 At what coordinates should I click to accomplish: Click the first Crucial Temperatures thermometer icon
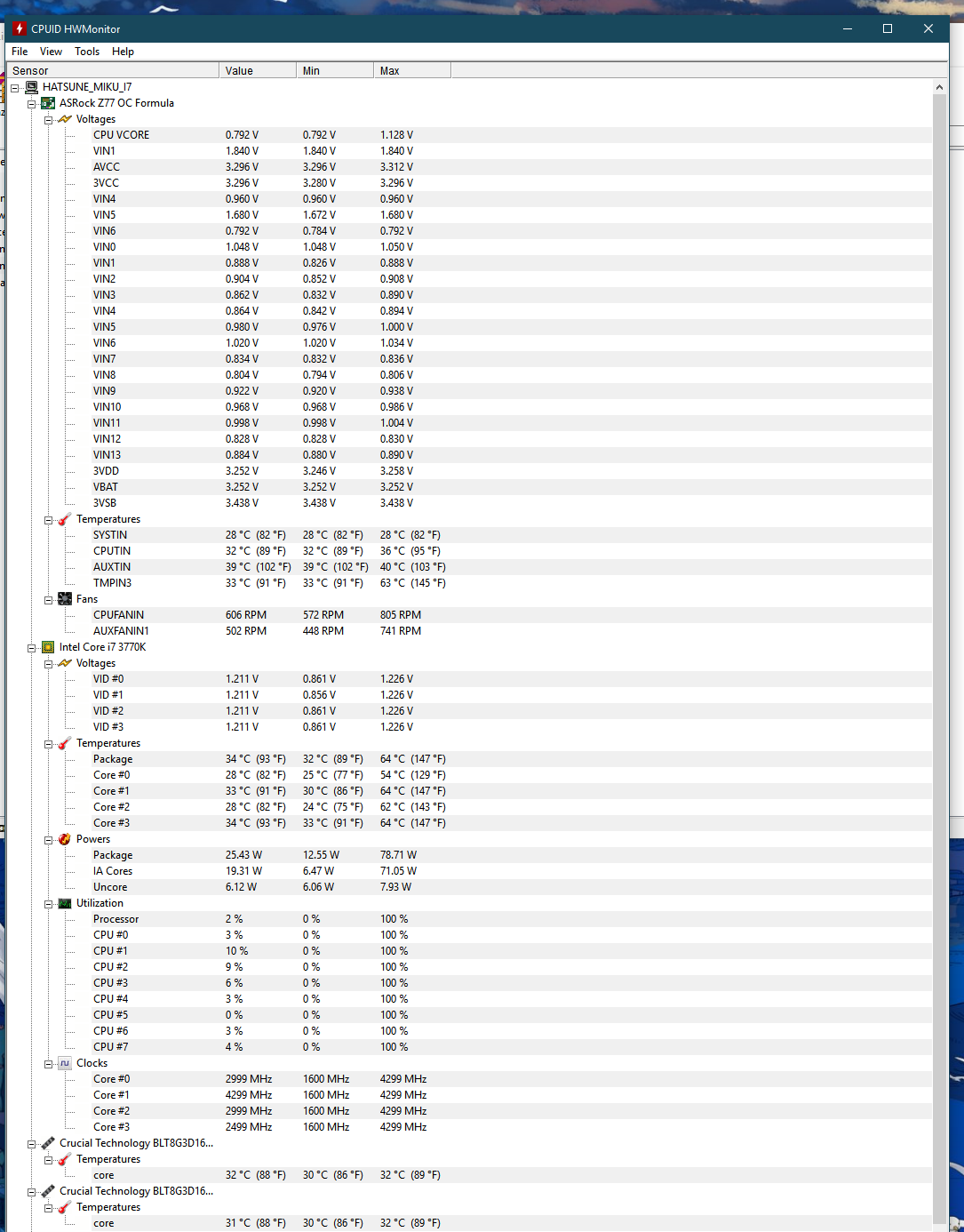pyautogui.click(x=65, y=1159)
